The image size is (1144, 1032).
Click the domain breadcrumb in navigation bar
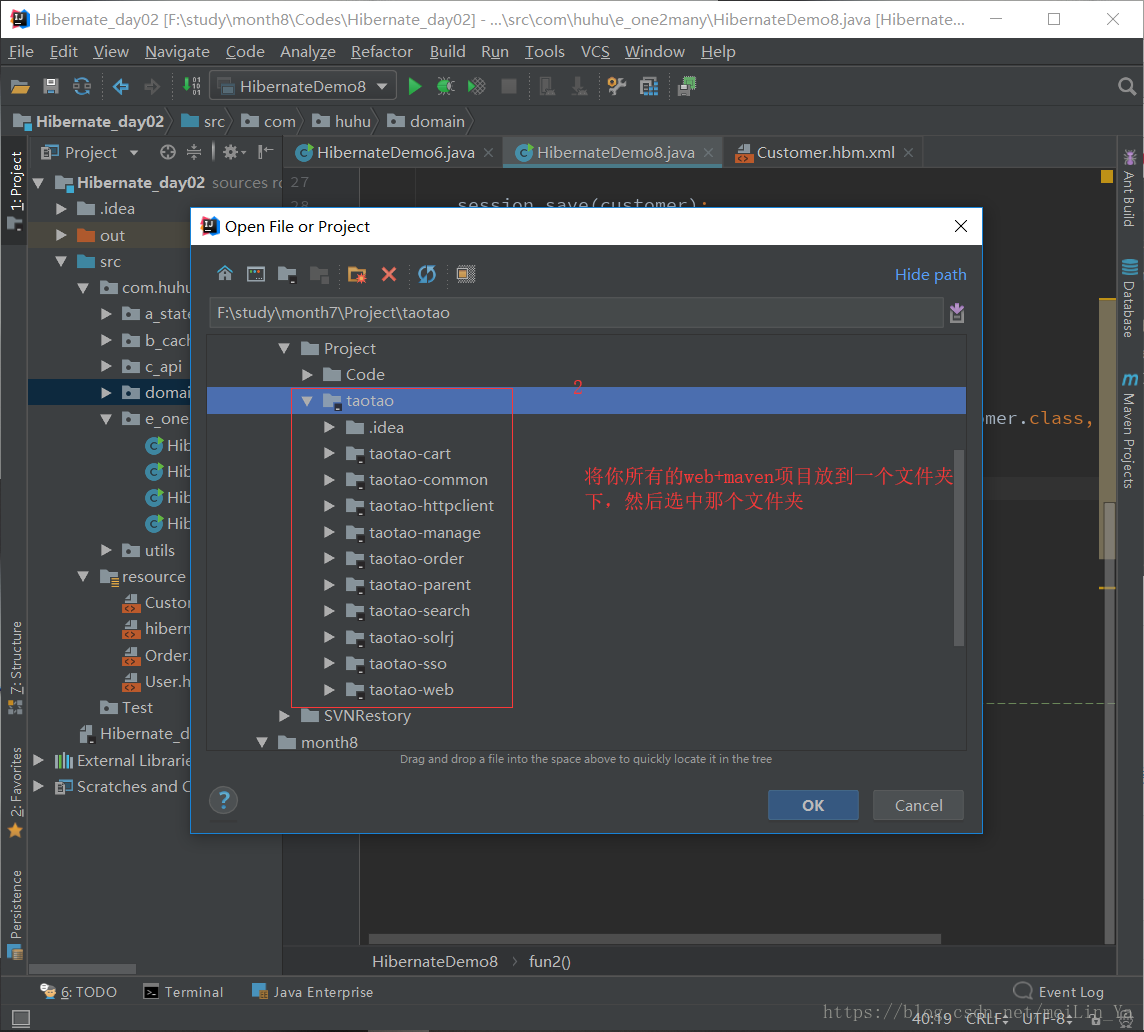[x=426, y=121]
